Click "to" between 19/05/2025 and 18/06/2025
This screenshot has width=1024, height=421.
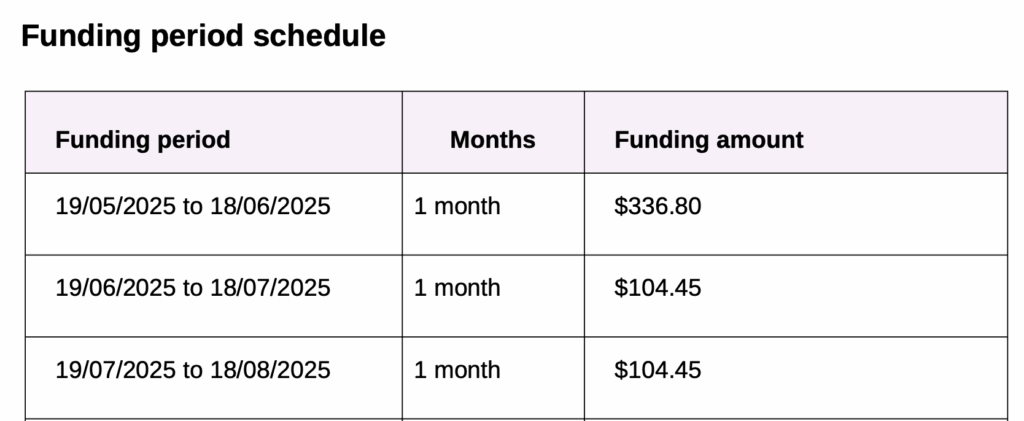pyautogui.click(x=193, y=207)
